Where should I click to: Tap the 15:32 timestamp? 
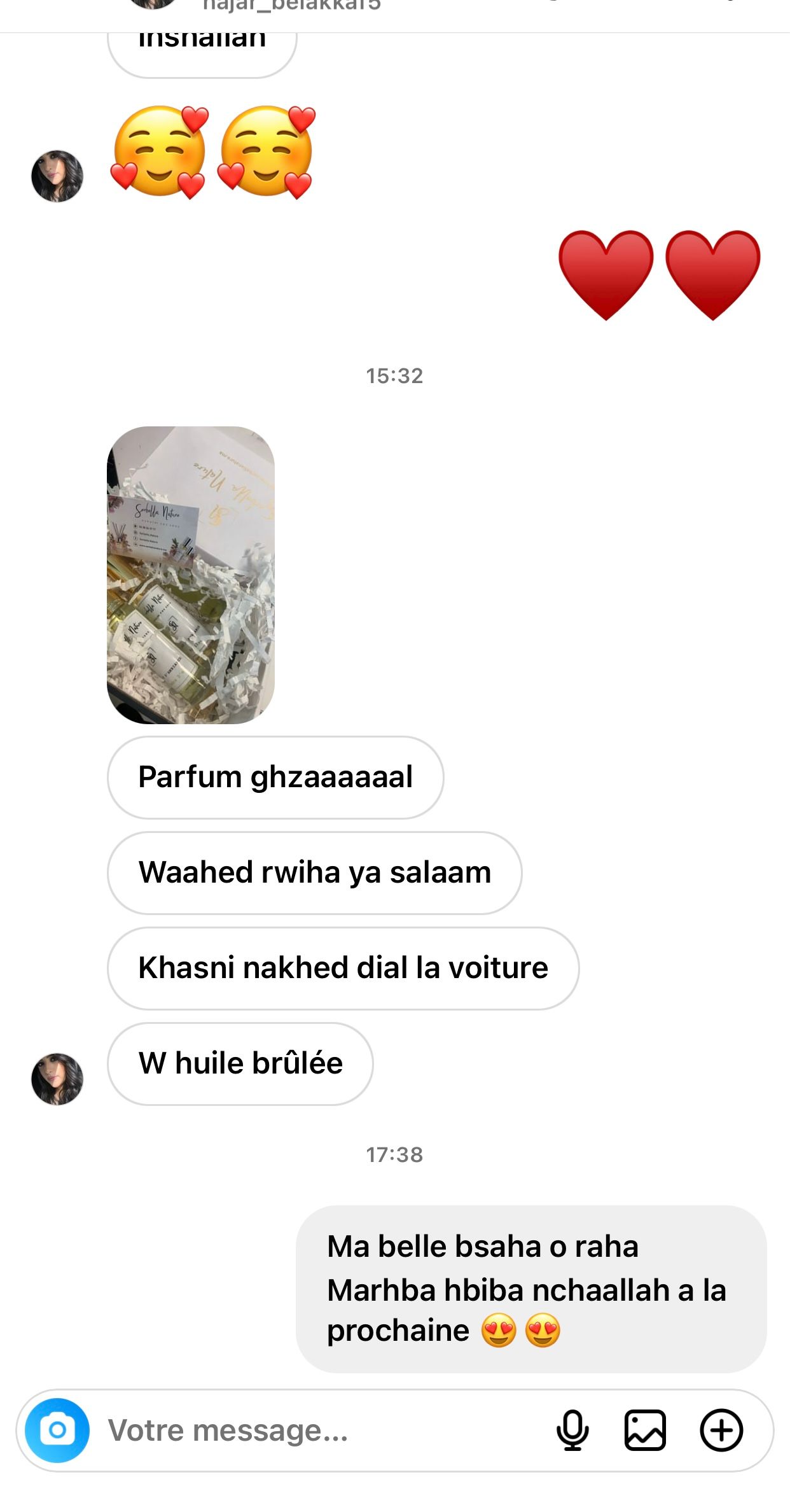tap(394, 375)
